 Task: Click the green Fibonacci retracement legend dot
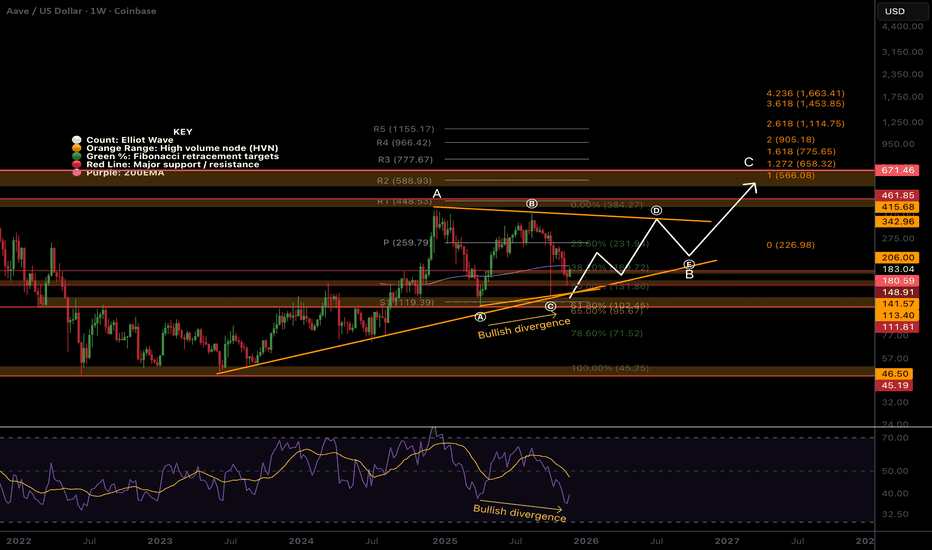(74, 156)
